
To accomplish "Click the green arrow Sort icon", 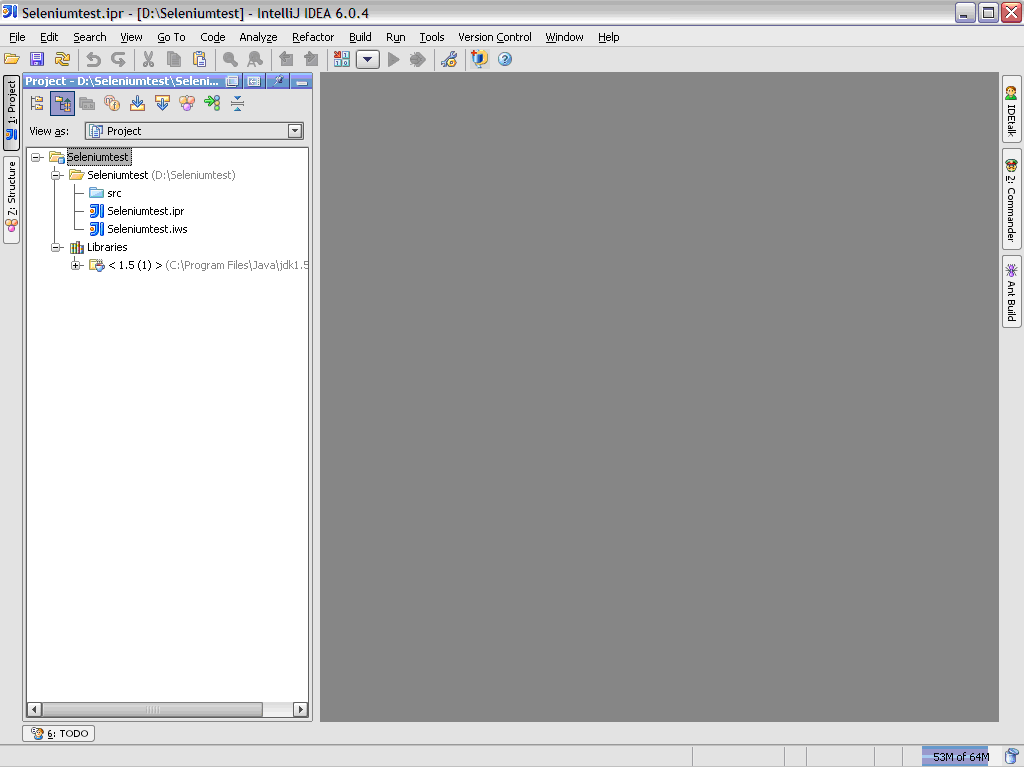I will click(212, 103).
